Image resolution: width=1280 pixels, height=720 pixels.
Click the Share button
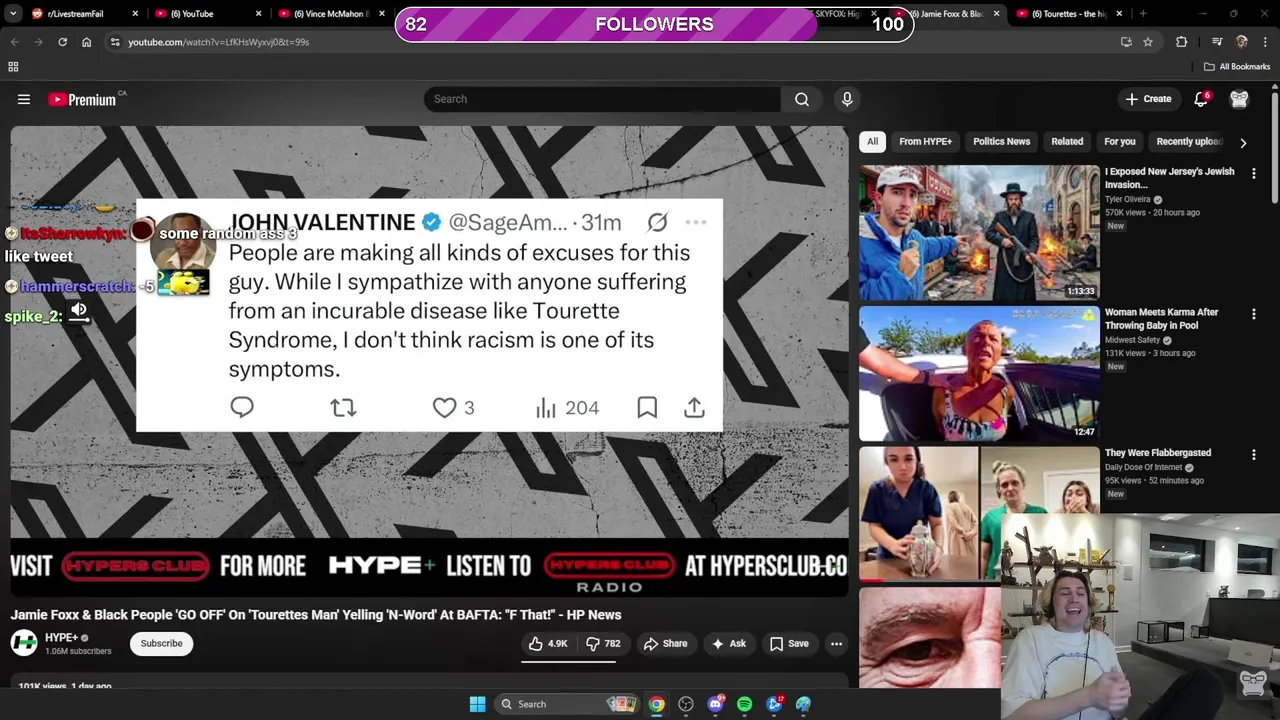[665, 644]
